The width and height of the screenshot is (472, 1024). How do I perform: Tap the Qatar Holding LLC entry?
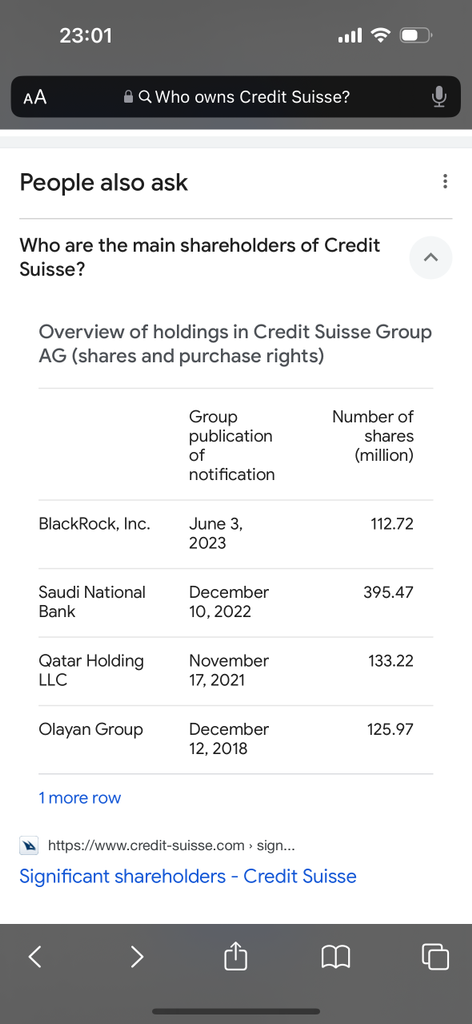(x=91, y=670)
